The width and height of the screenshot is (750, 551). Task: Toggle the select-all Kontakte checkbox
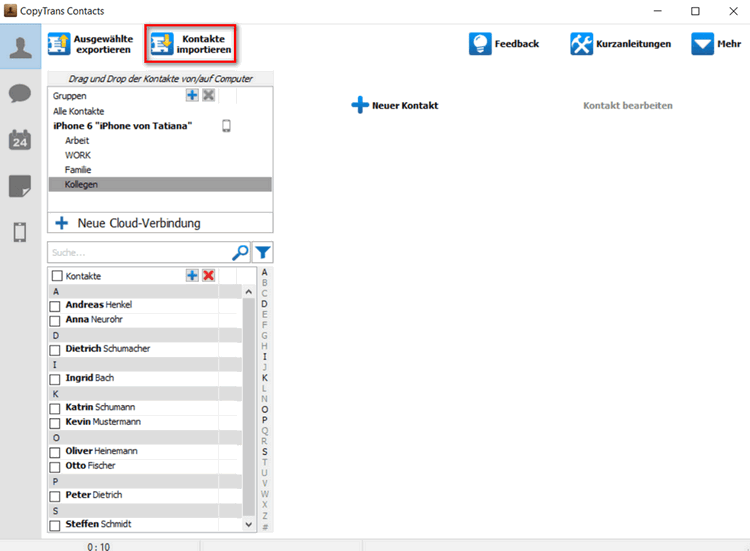57,276
